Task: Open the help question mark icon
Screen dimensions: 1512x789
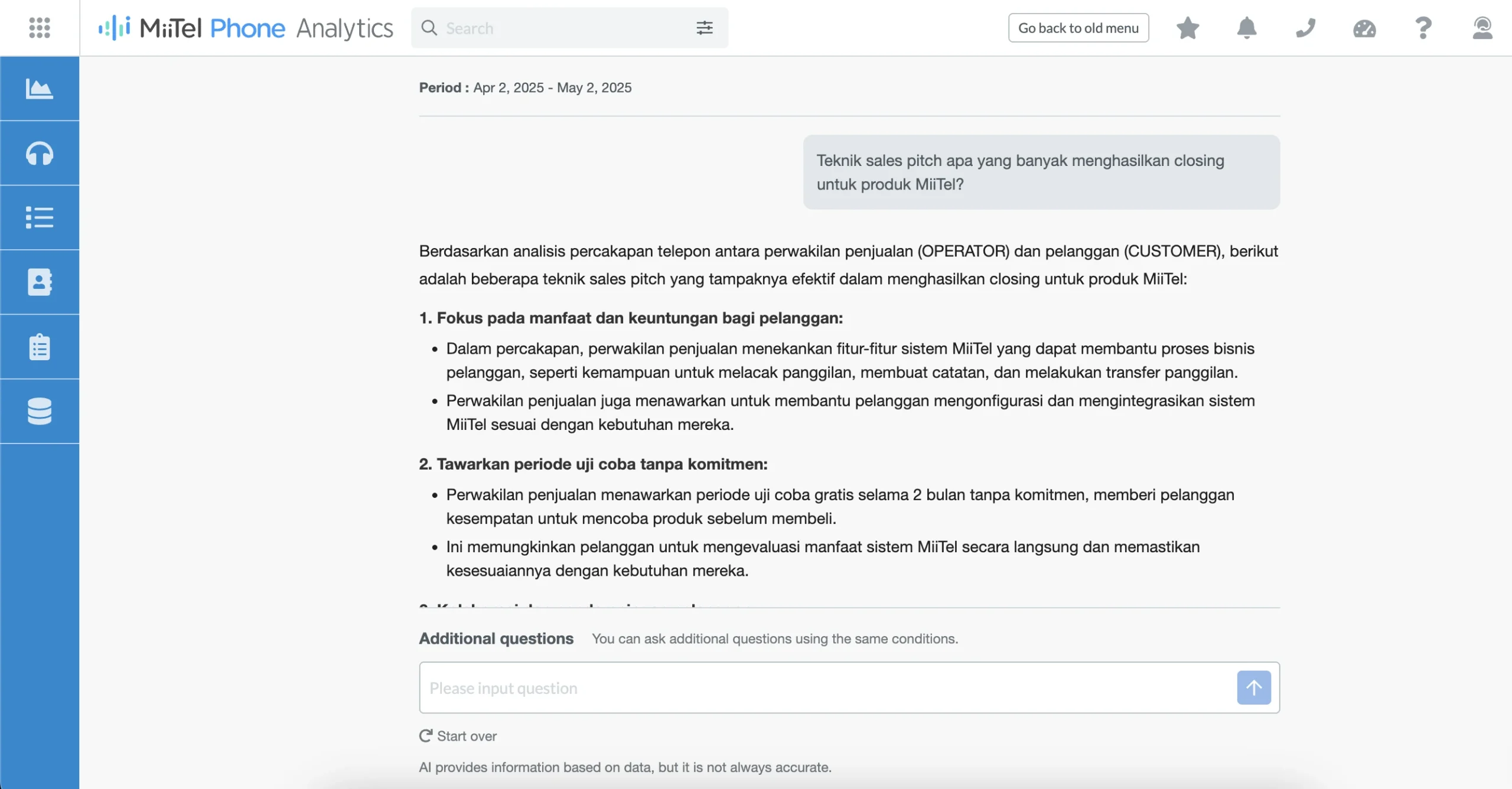Action: [1423, 28]
